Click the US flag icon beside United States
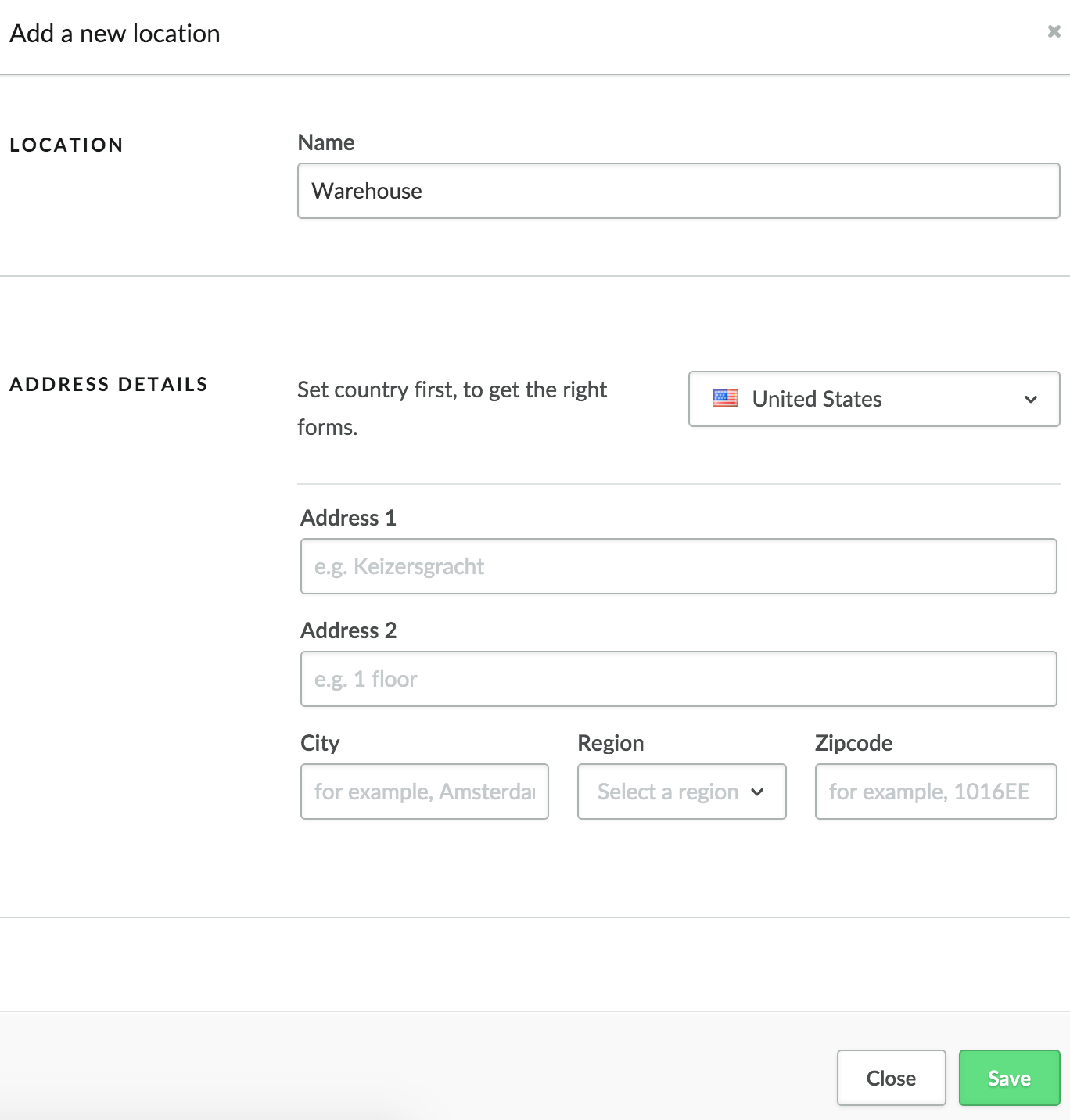1070x1120 pixels. [x=726, y=398]
